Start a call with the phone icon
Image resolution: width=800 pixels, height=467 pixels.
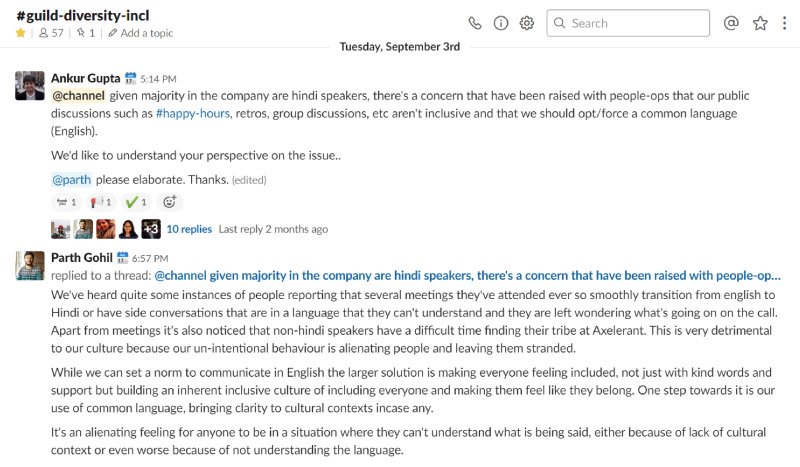474,23
